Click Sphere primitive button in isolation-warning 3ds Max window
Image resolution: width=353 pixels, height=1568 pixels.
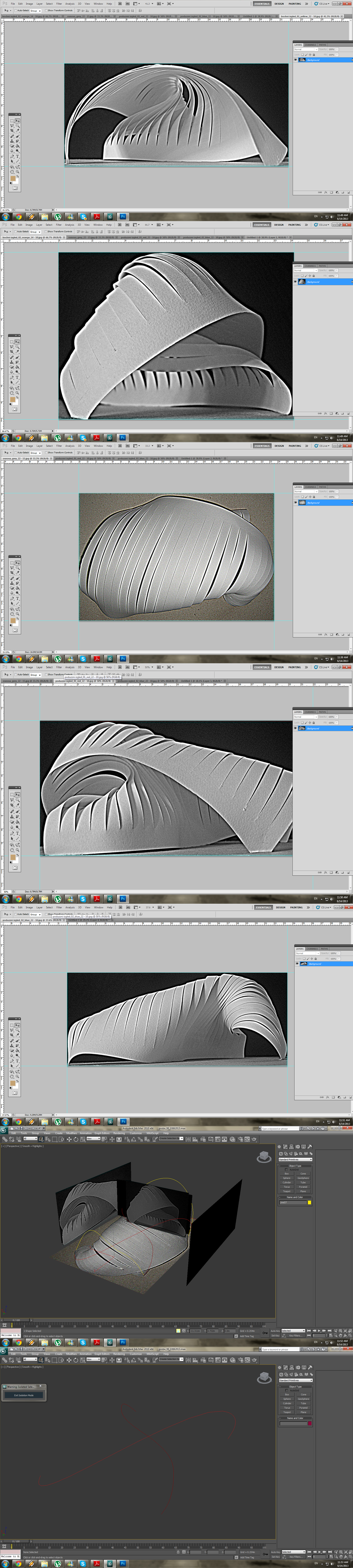click(287, 1399)
